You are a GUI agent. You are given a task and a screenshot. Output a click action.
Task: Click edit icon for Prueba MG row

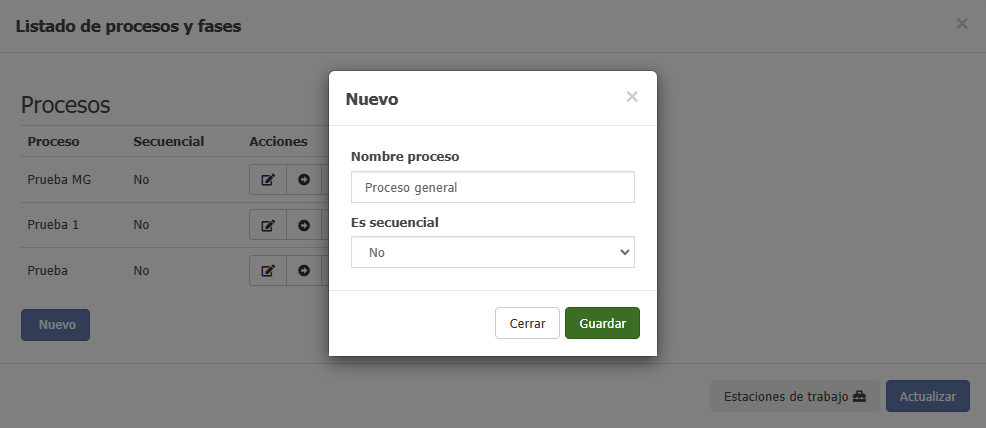268,180
